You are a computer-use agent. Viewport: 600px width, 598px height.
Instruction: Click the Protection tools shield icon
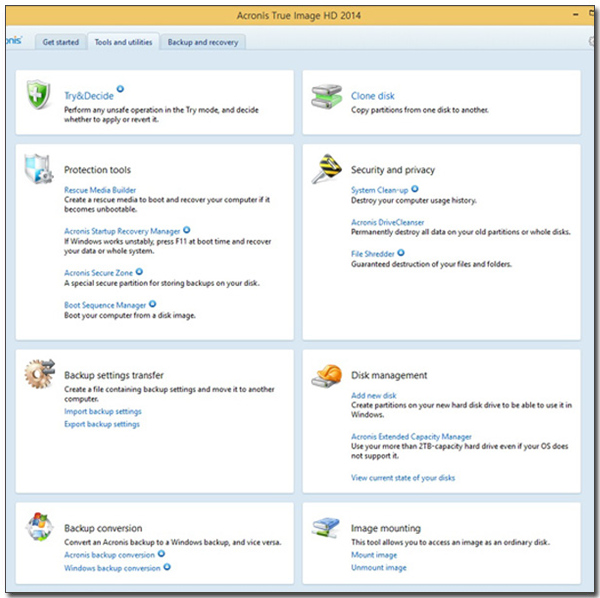[39, 169]
